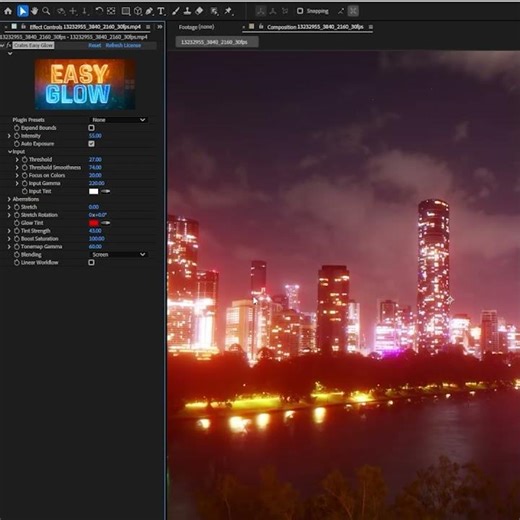Select the Puppet Pin tool
This screenshot has height=520, width=520.
(228, 11)
